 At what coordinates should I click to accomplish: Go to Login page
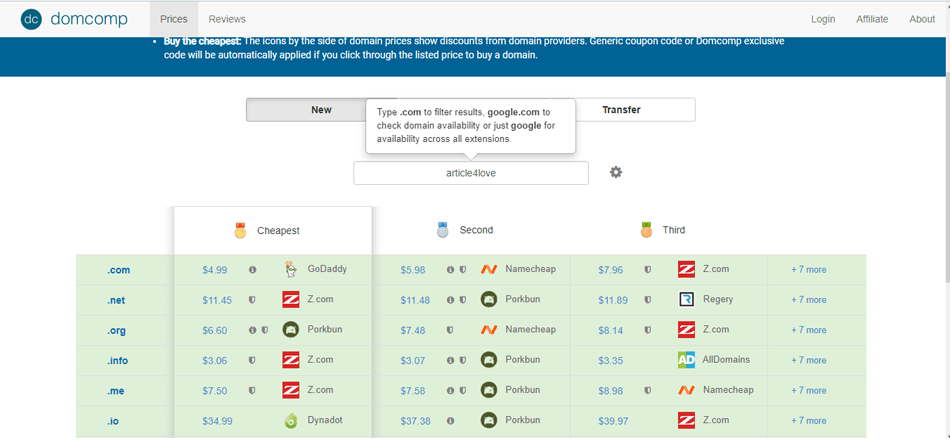tap(823, 19)
